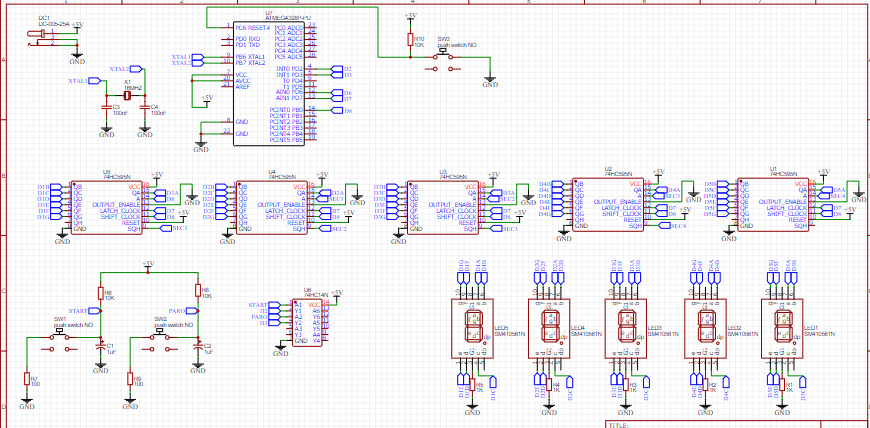Select the U2 74HC595N shift register
The image size is (870, 428).
click(608, 204)
